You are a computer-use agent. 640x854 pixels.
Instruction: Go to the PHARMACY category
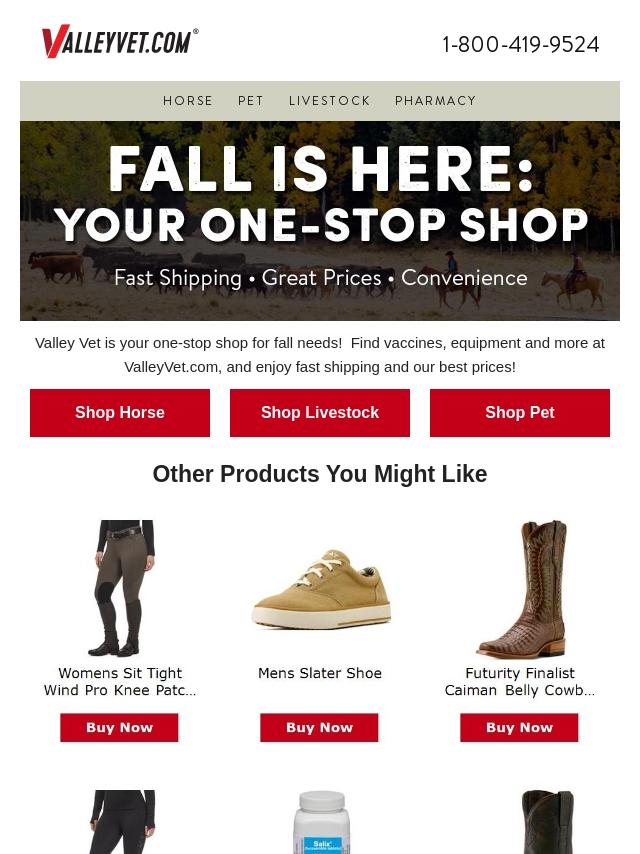pos(435,101)
